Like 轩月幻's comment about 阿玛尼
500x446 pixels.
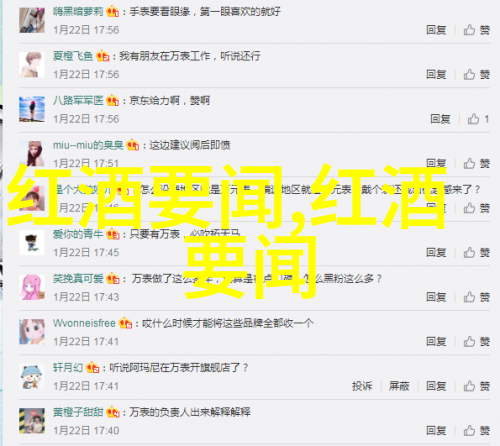[476, 386]
